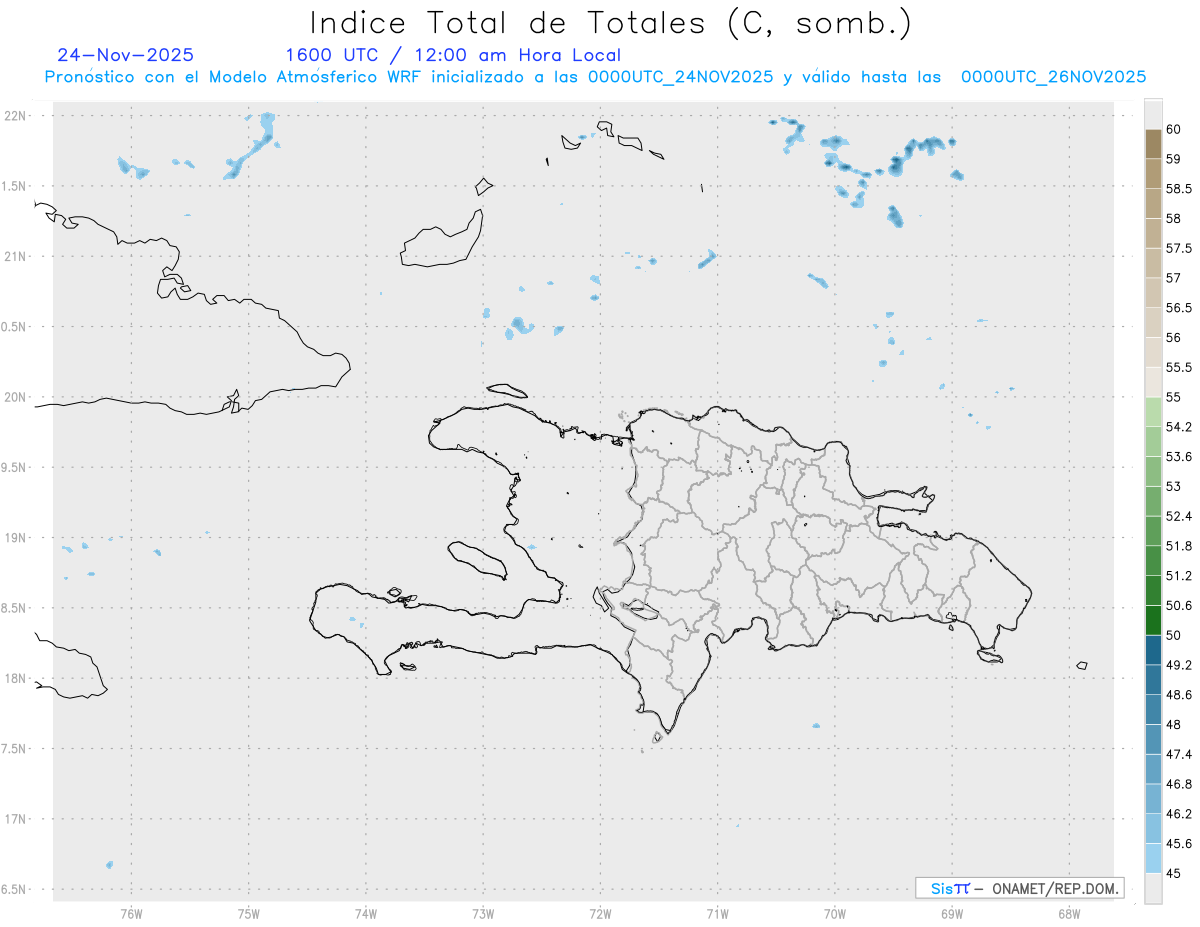Click the latitude label '20N'
Image resolution: width=1200 pixels, height=927 pixels.
[17, 397]
